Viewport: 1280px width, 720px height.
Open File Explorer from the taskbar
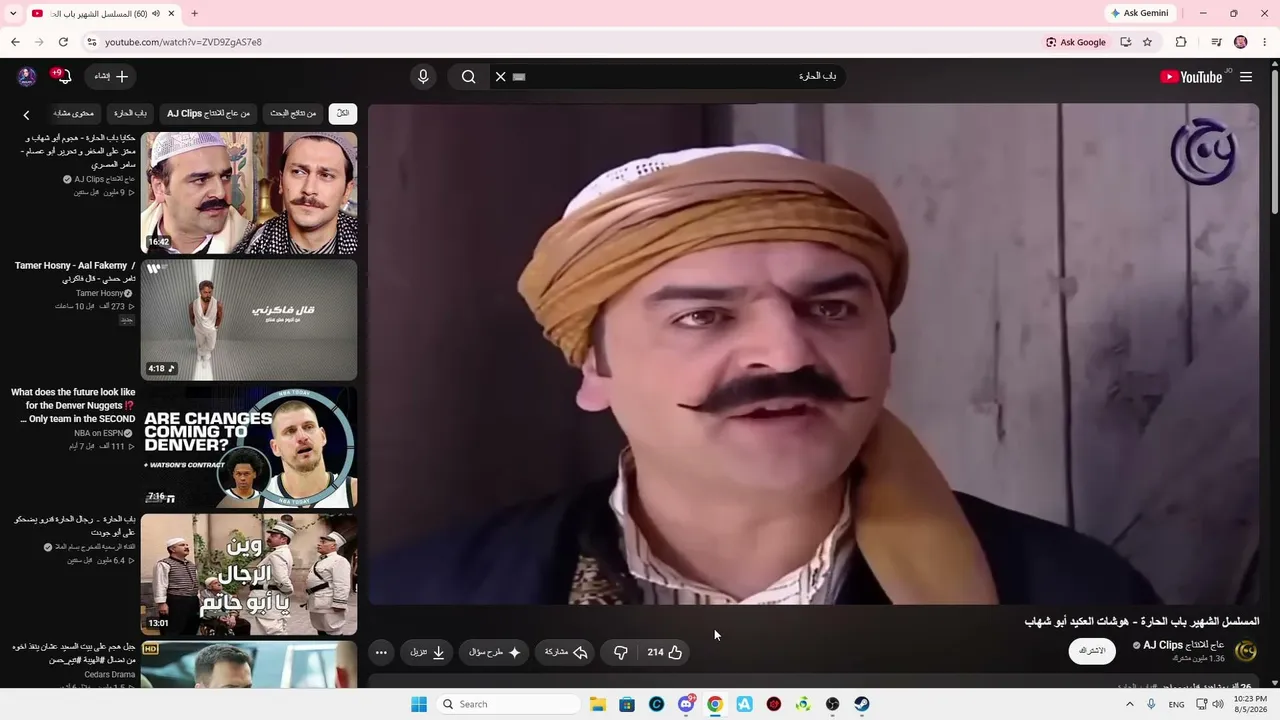[598, 704]
